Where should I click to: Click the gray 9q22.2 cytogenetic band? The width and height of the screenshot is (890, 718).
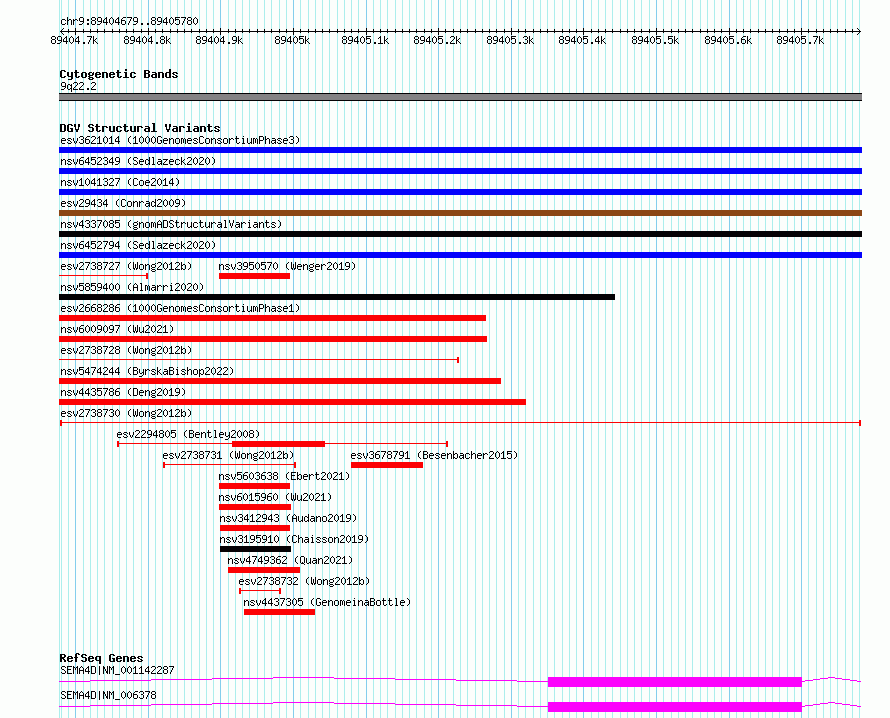[460, 97]
